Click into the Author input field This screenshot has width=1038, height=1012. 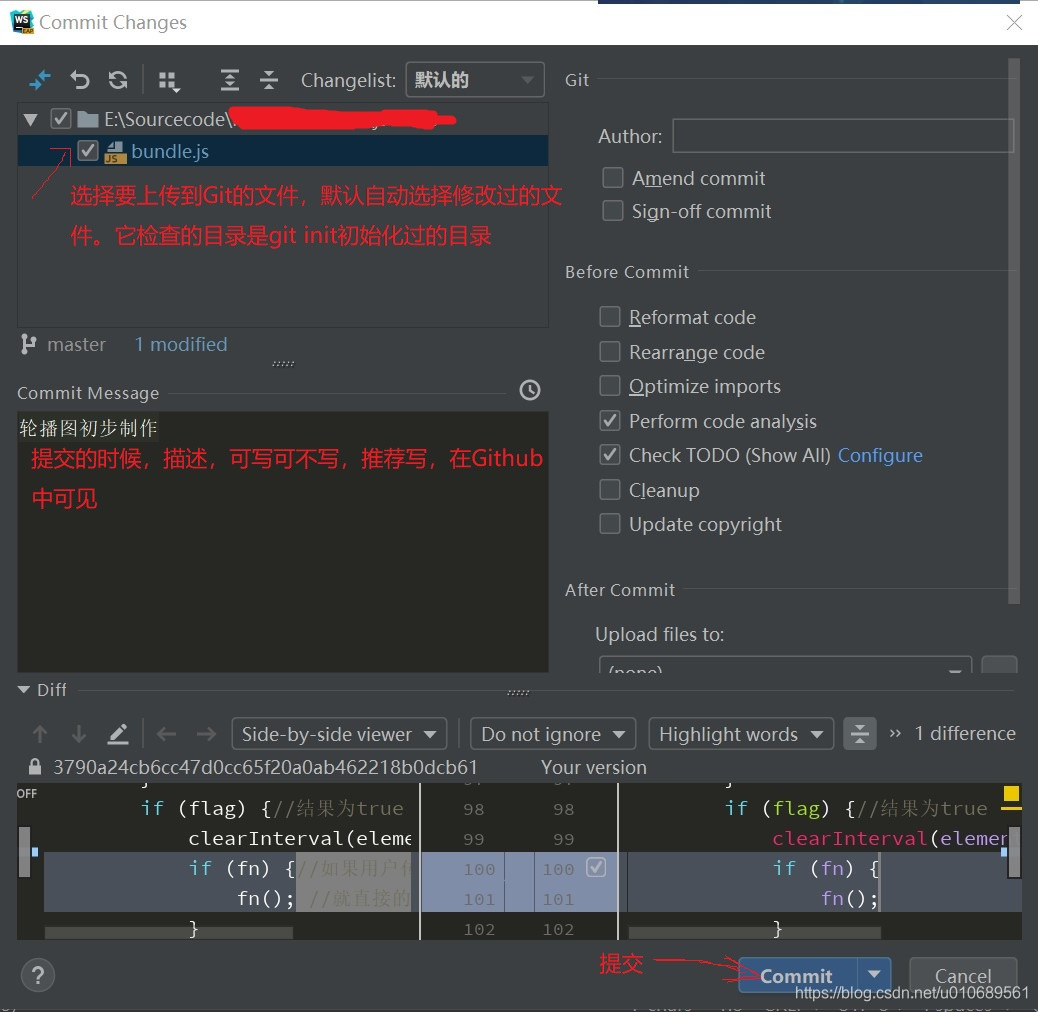click(843, 136)
